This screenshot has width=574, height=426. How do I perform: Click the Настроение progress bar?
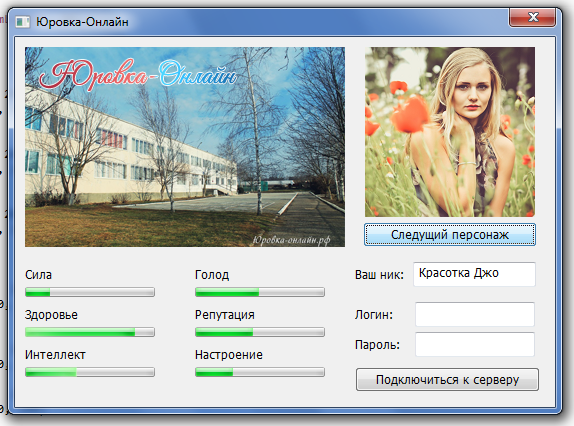click(x=260, y=372)
